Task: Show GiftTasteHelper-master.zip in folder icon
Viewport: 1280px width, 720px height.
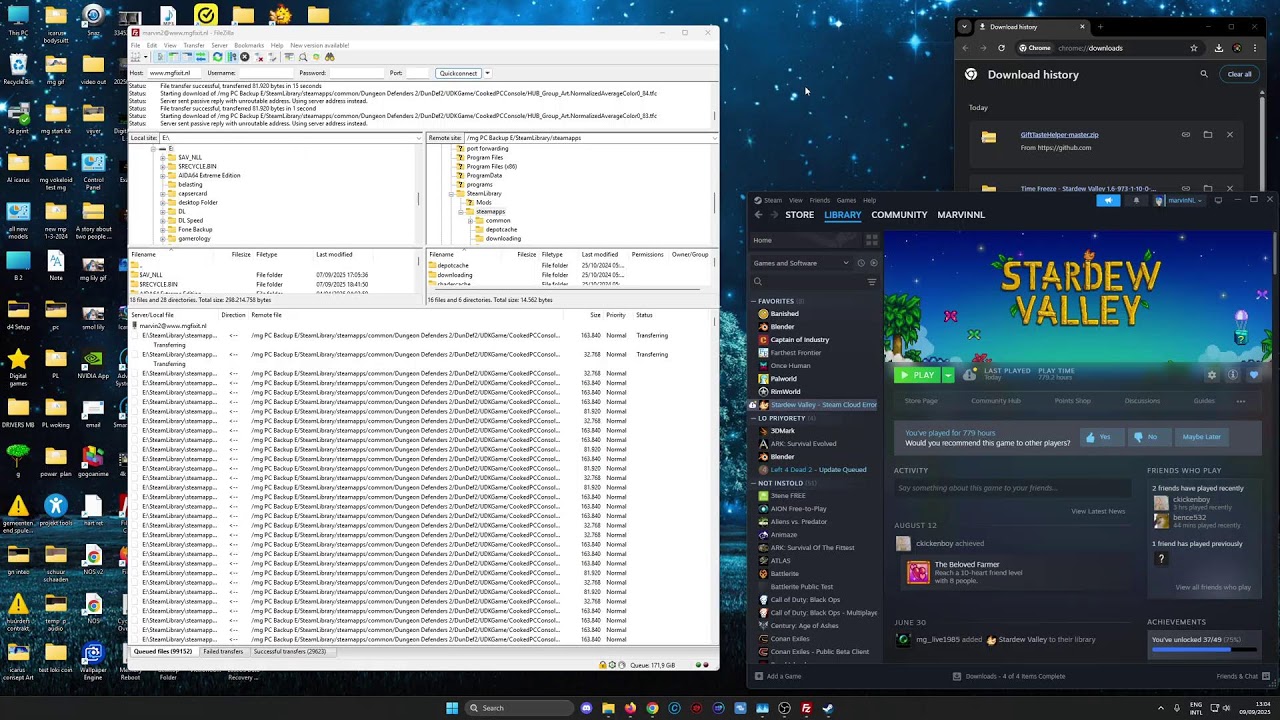Action: click(x=1208, y=134)
